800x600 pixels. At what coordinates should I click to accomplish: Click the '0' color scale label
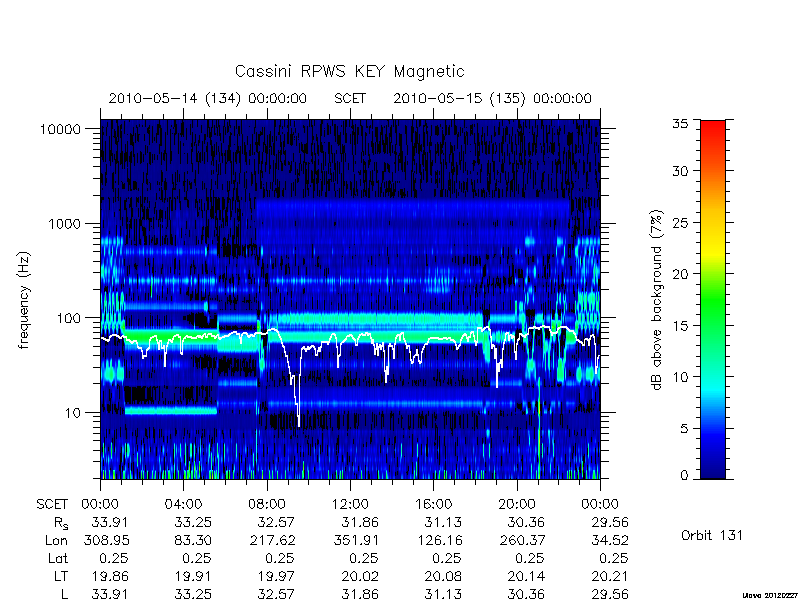point(684,476)
